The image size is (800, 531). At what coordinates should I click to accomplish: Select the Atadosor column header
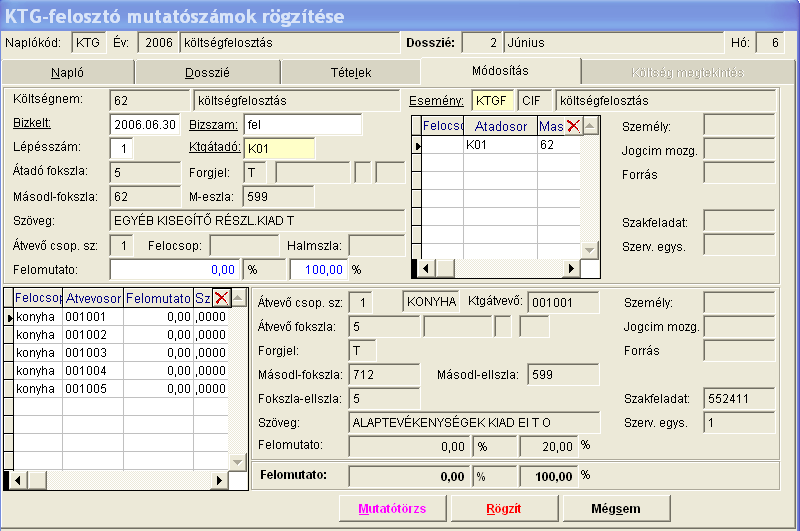click(x=501, y=126)
